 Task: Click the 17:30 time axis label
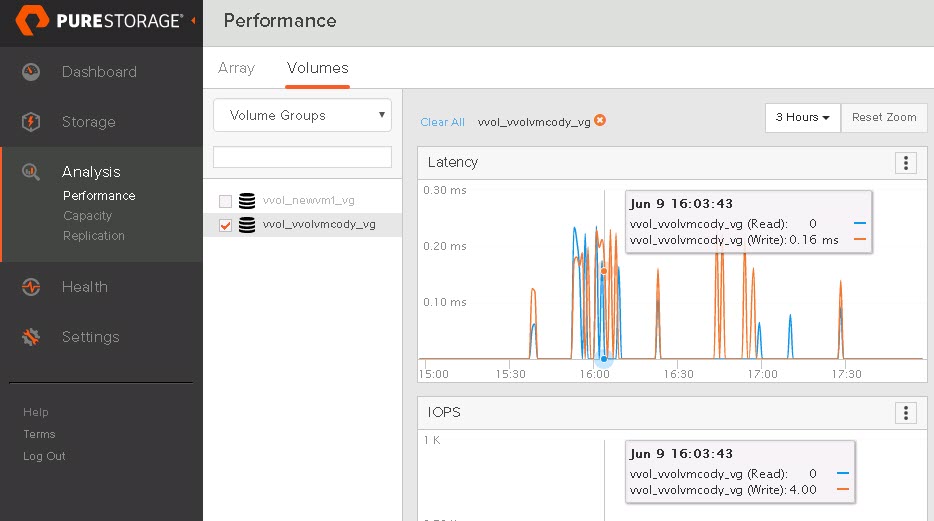pyautogui.click(x=846, y=374)
